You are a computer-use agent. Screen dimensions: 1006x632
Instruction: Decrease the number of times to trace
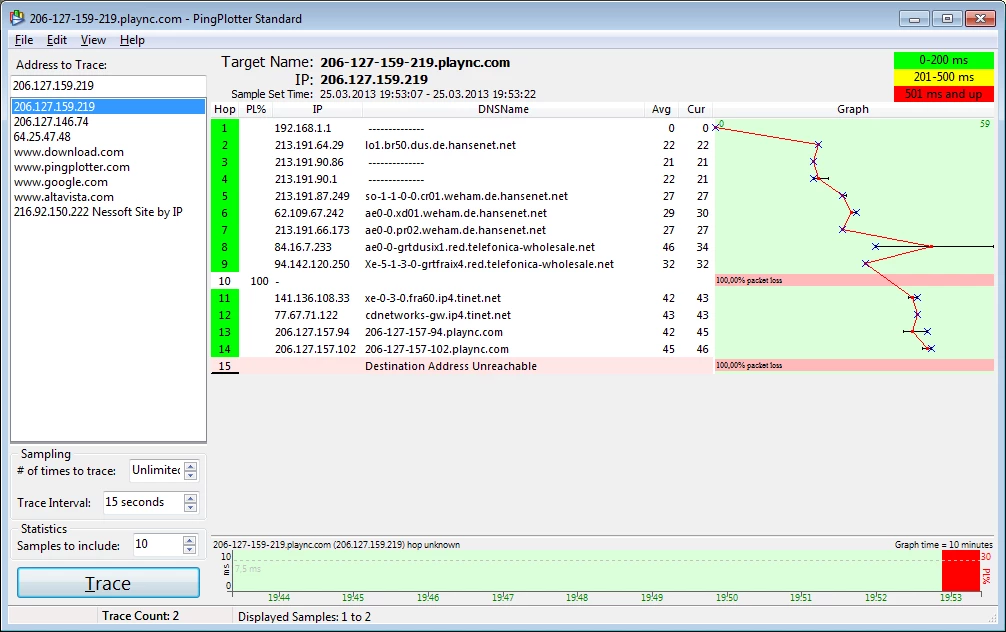(191, 475)
